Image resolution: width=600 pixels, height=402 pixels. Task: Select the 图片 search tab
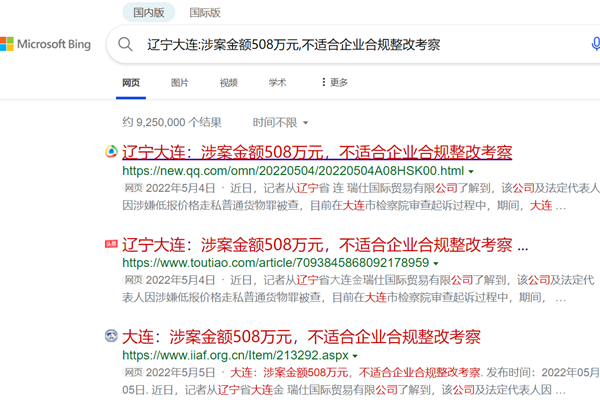click(180, 82)
